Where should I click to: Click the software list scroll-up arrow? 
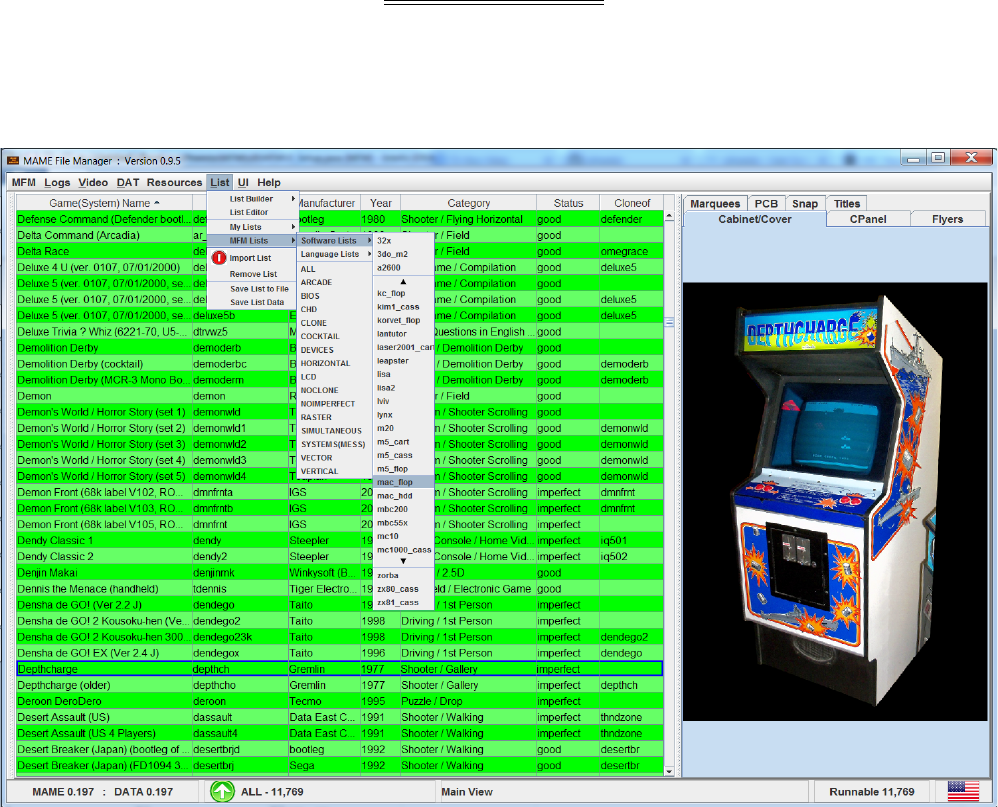pos(403,281)
